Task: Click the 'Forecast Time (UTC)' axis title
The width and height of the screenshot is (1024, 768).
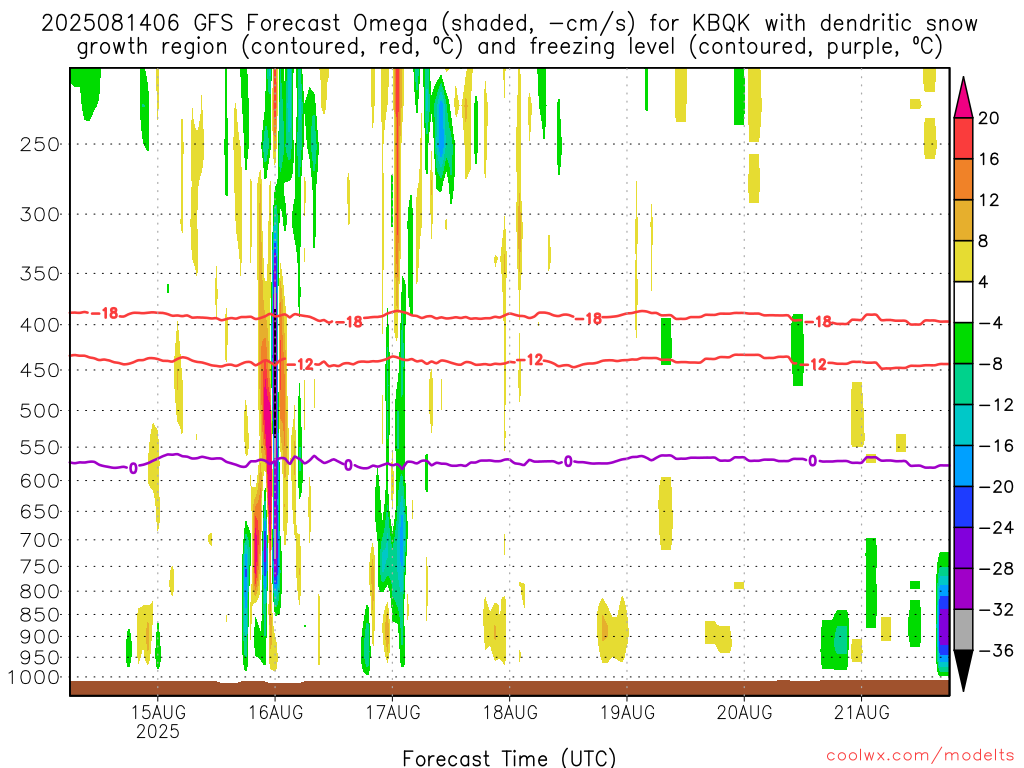Action: click(509, 758)
